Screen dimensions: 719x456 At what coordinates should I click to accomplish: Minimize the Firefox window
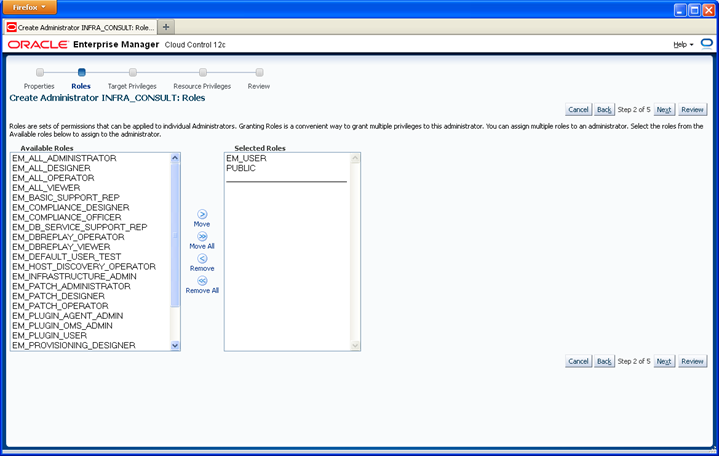tap(680, 10)
